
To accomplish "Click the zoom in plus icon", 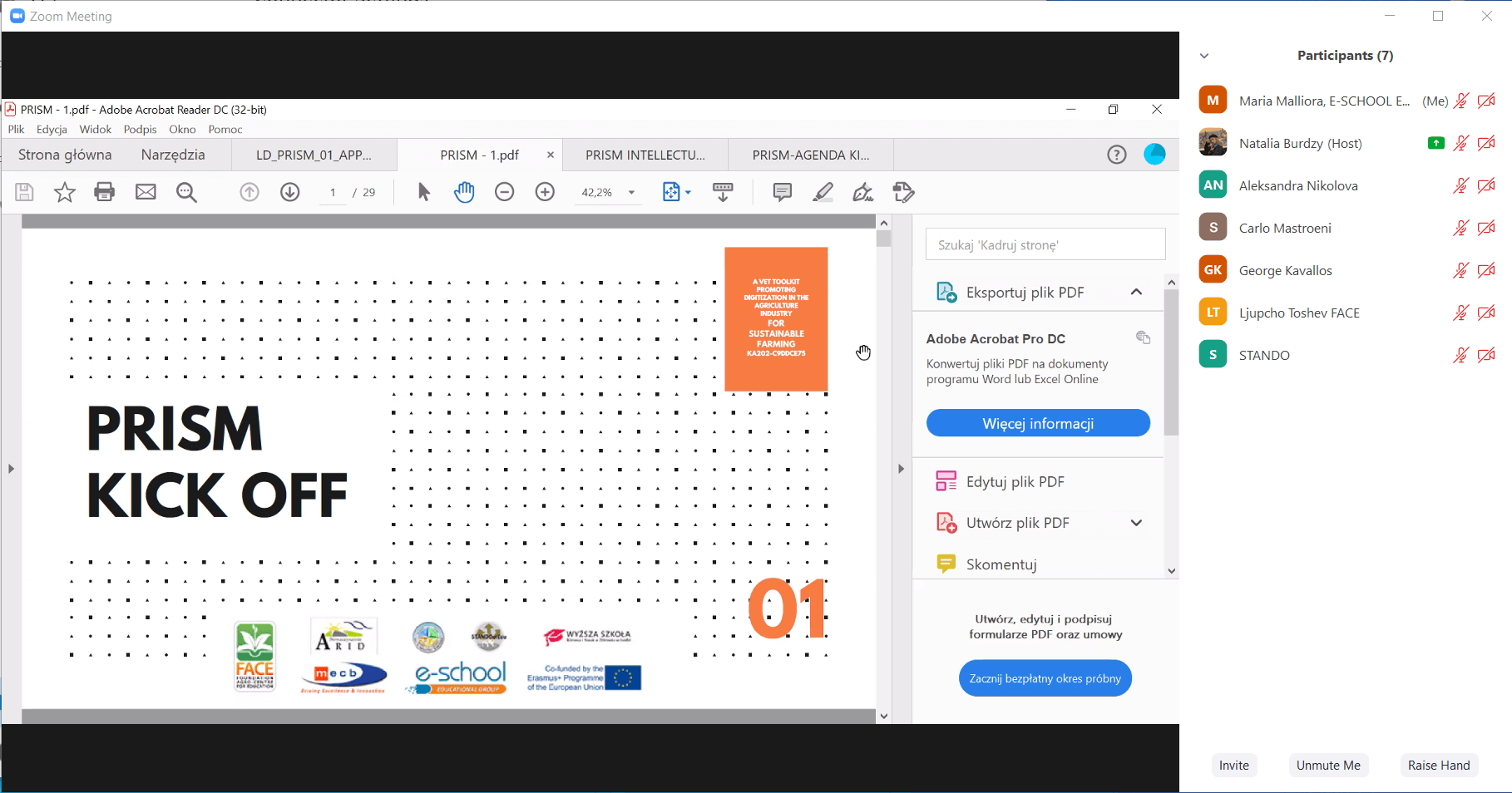I will click(545, 192).
